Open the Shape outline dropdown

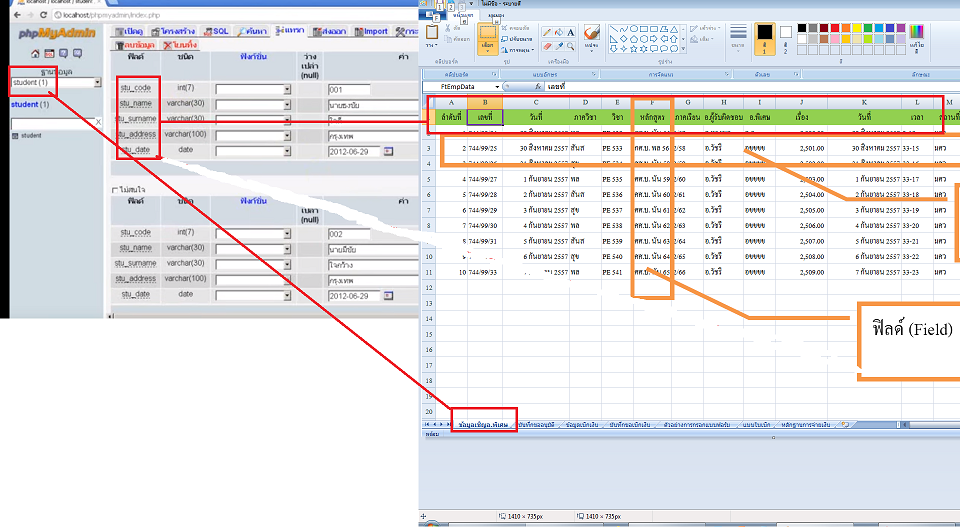pyautogui.click(x=705, y=29)
